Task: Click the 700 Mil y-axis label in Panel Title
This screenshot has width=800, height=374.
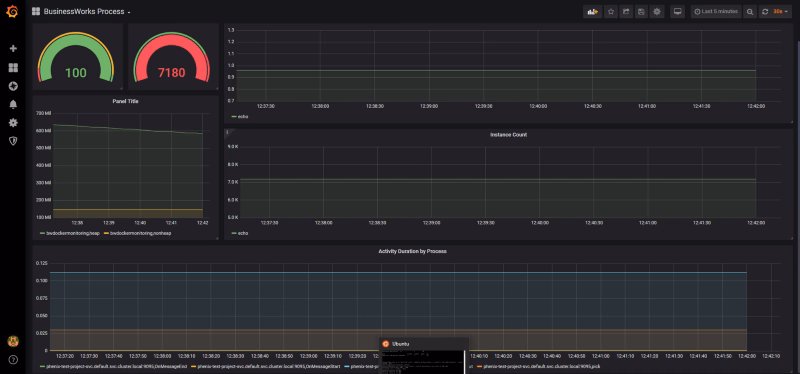Action: pyautogui.click(x=44, y=112)
